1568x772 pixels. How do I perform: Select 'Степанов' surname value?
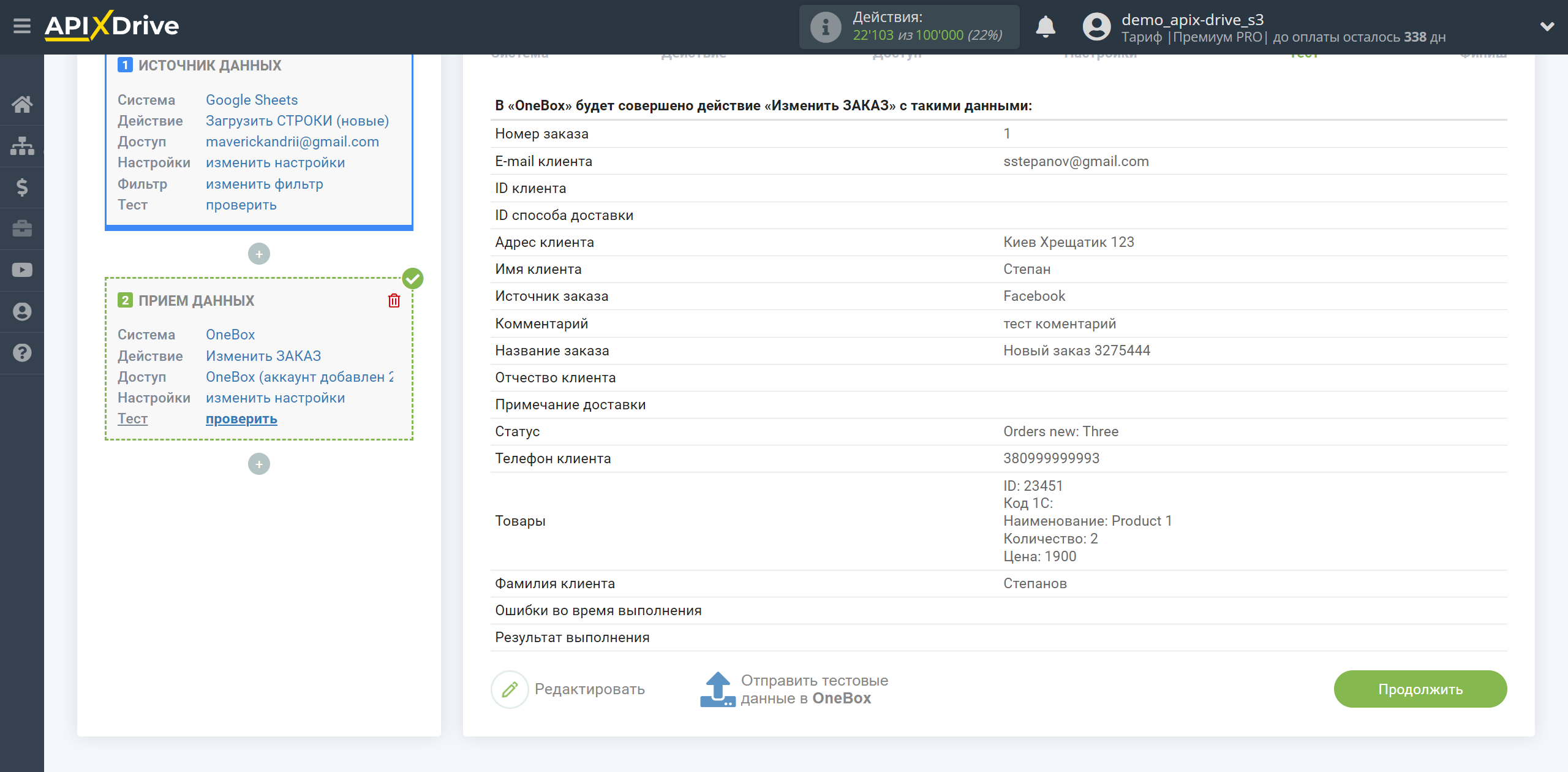(x=1035, y=583)
